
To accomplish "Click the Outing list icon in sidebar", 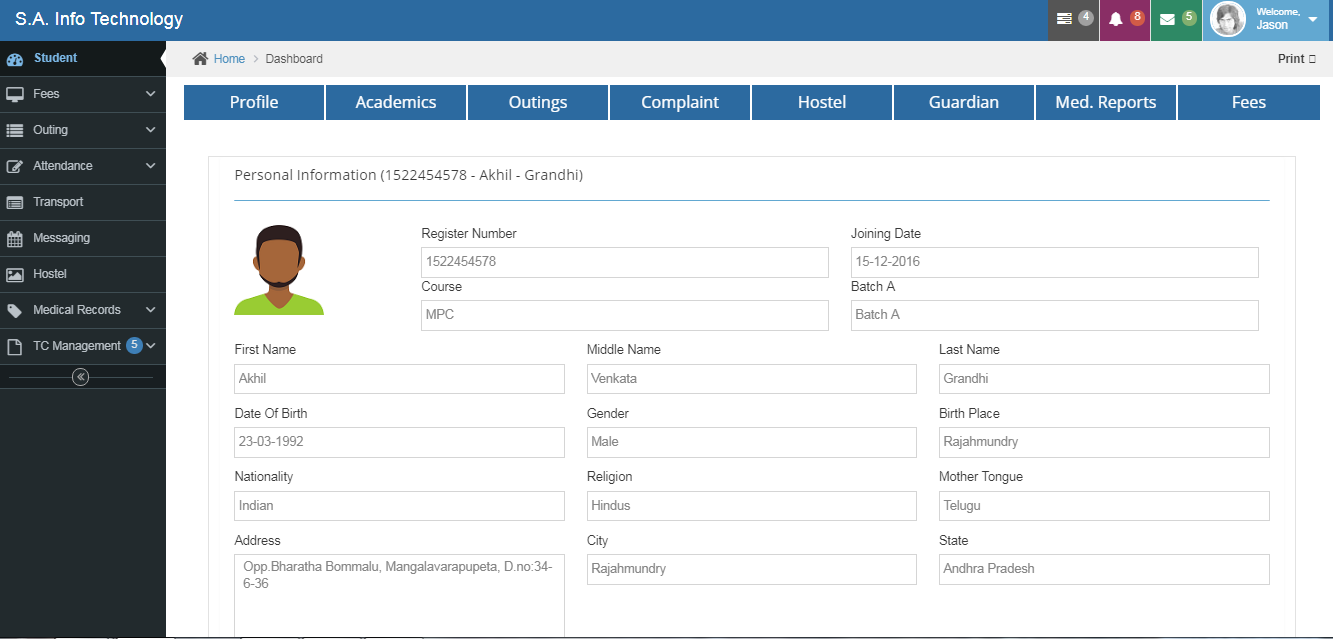I will coord(15,130).
